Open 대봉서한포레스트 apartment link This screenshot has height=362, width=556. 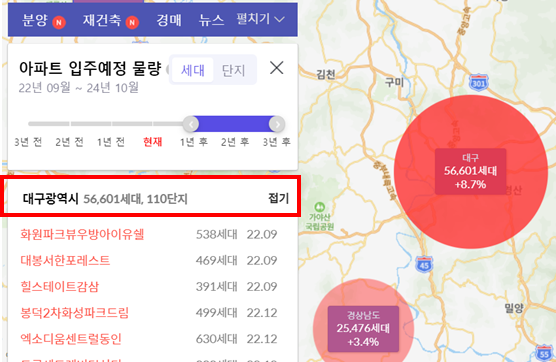click(65, 261)
